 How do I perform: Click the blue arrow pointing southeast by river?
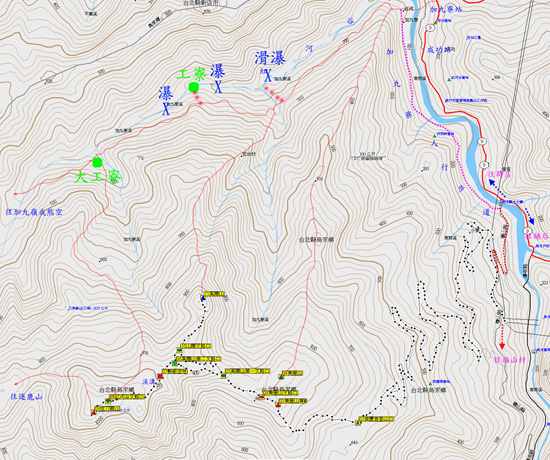coord(530,216)
